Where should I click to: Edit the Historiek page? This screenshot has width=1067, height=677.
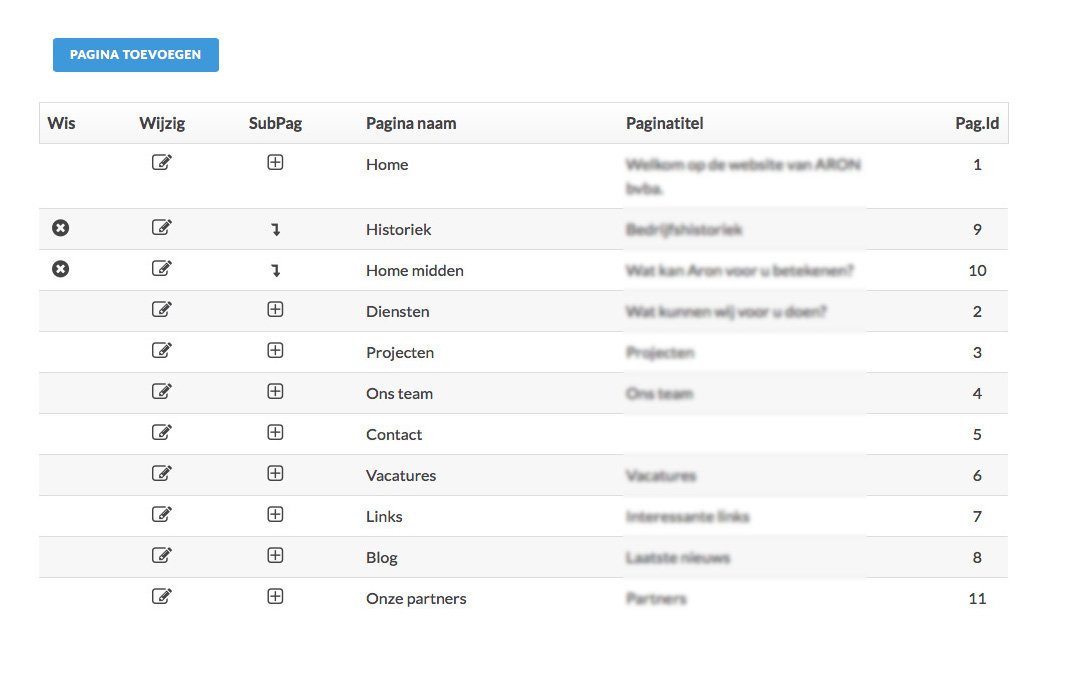pyautogui.click(x=161, y=227)
